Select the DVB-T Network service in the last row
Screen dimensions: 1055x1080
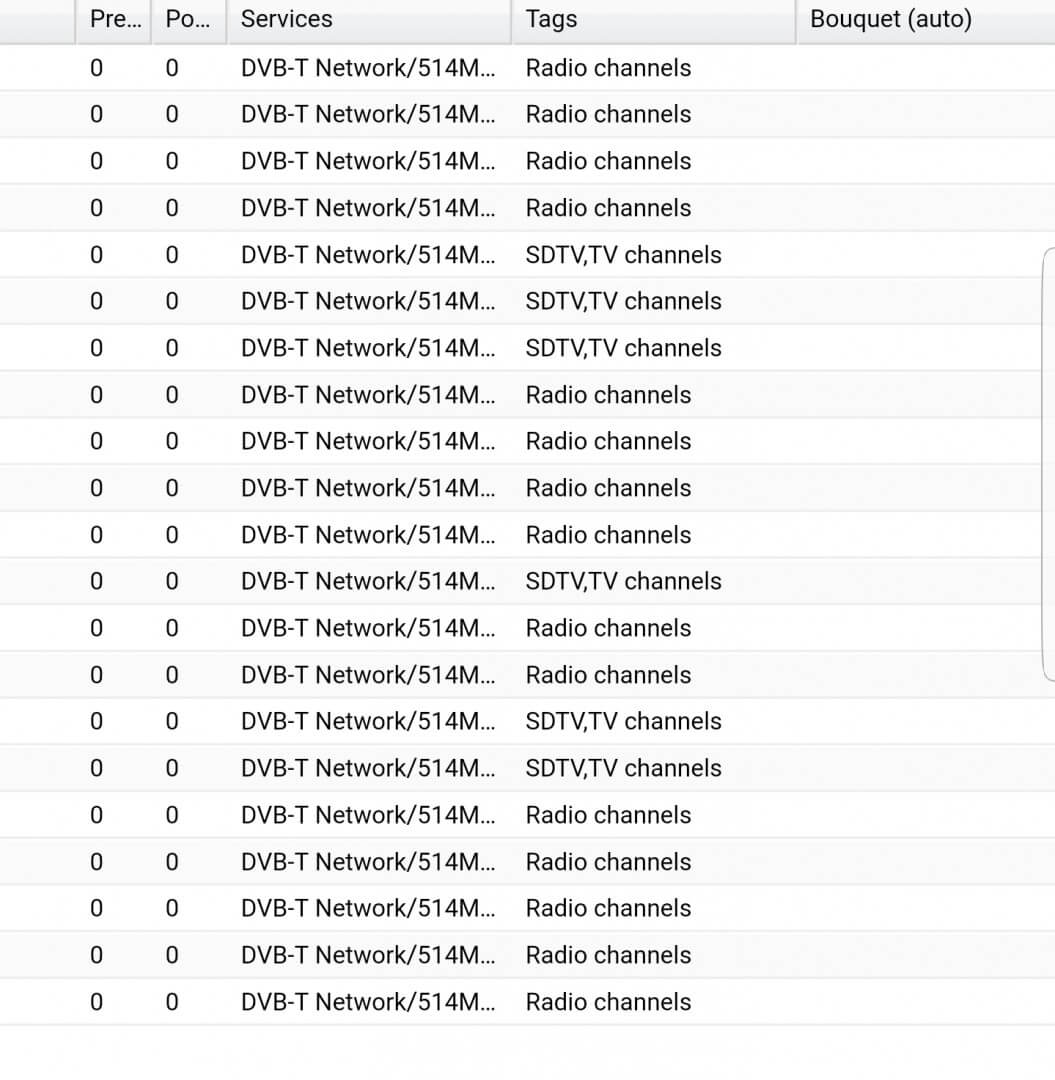367,1002
